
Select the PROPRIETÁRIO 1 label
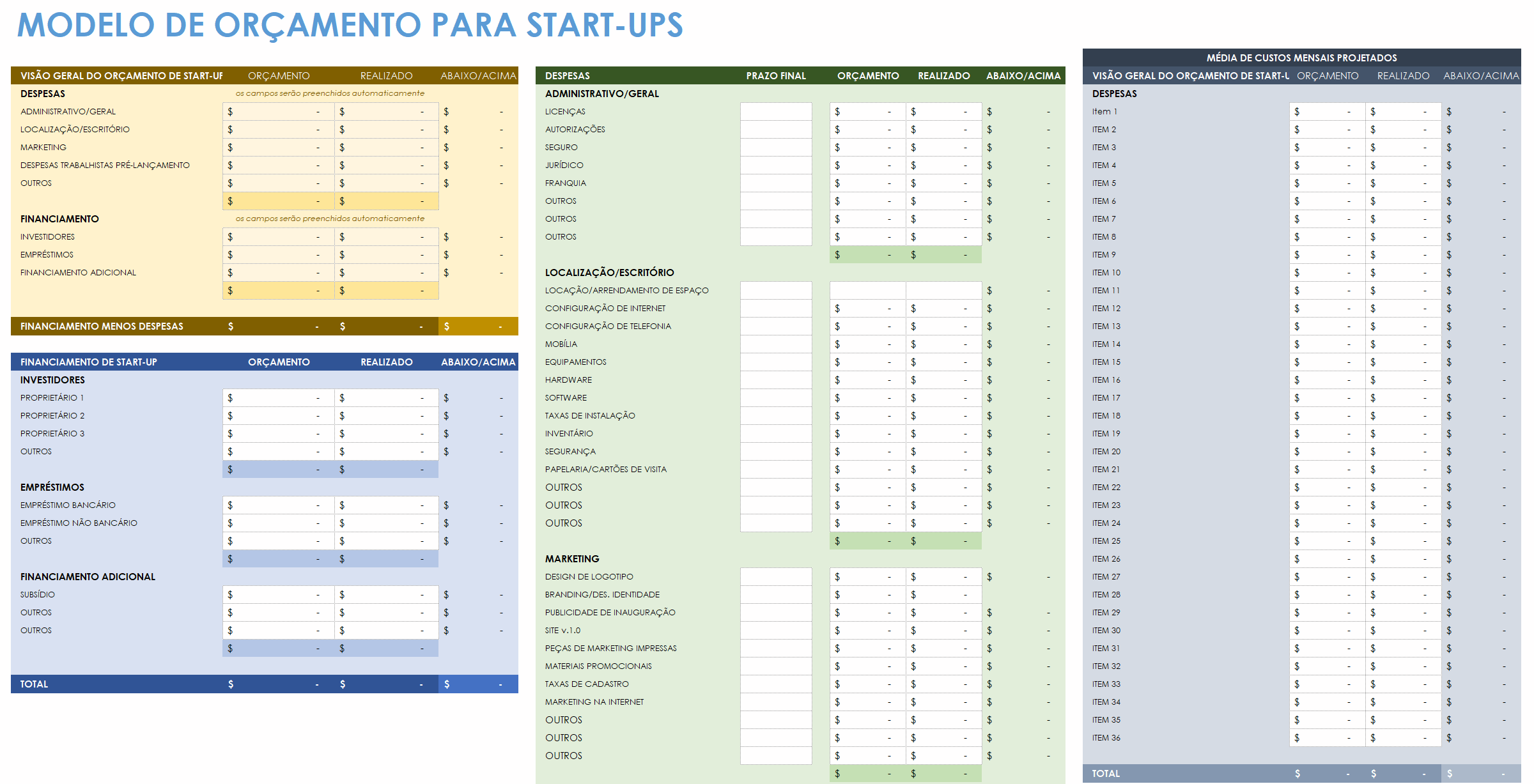coord(52,398)
